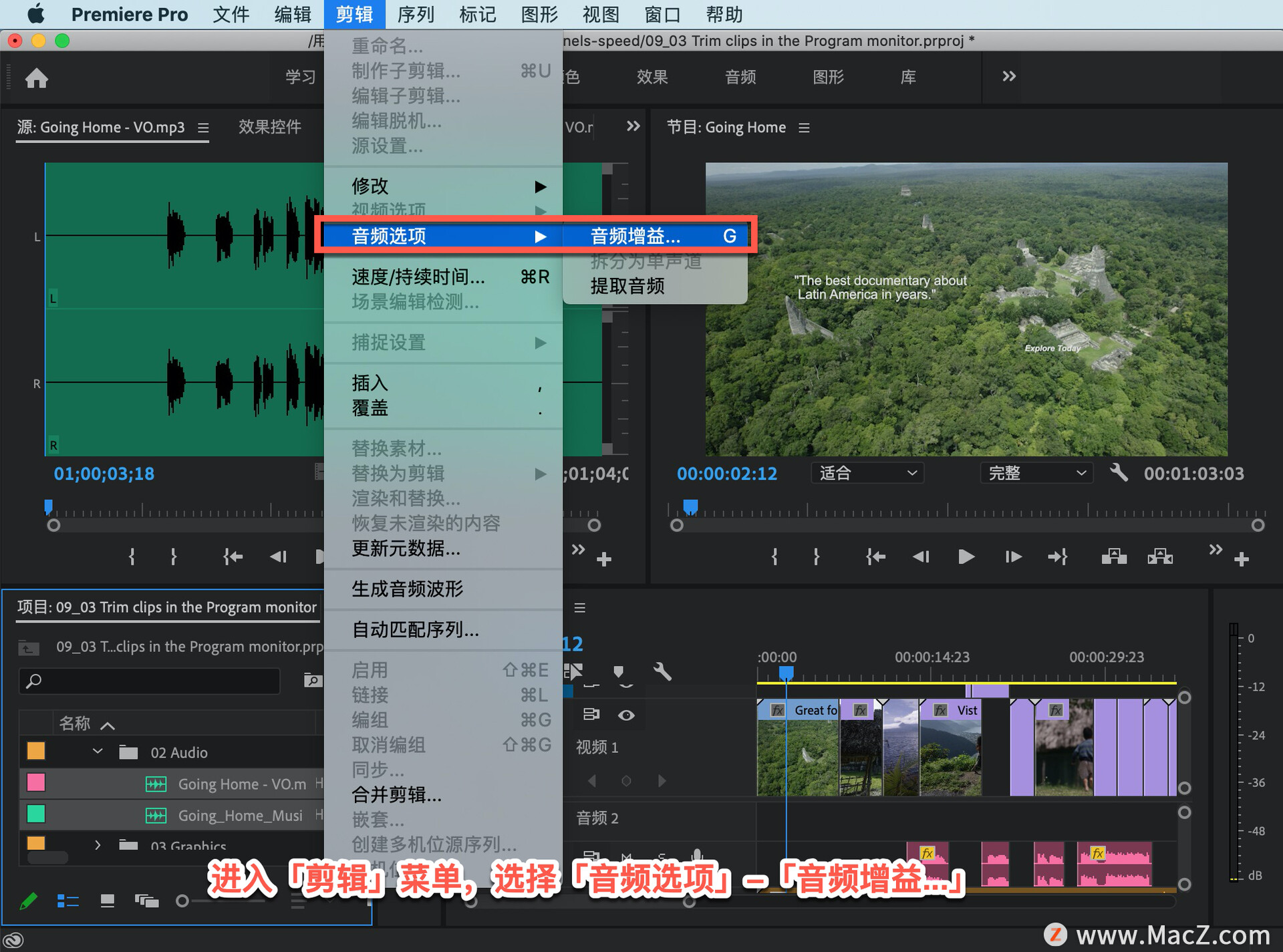The width and height of the screenshot is (1283, 952).
Task: Click the Home icon in workspace bar
Action: click(36, 78)
